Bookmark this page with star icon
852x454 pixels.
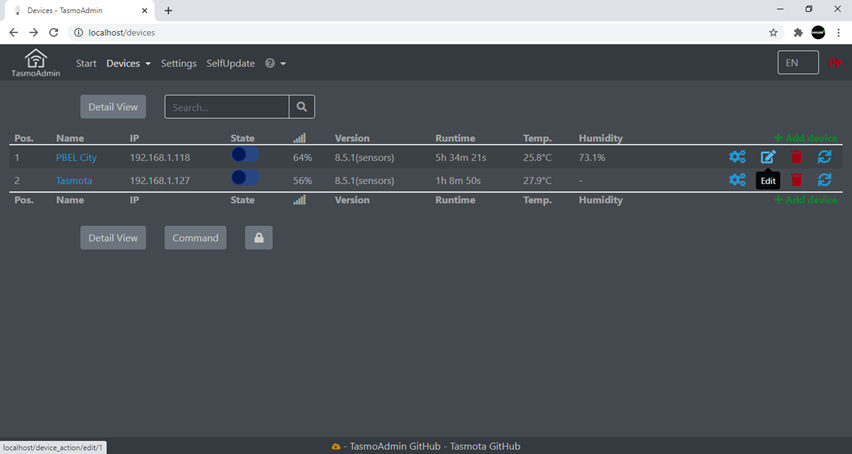[x=773, y=33]
